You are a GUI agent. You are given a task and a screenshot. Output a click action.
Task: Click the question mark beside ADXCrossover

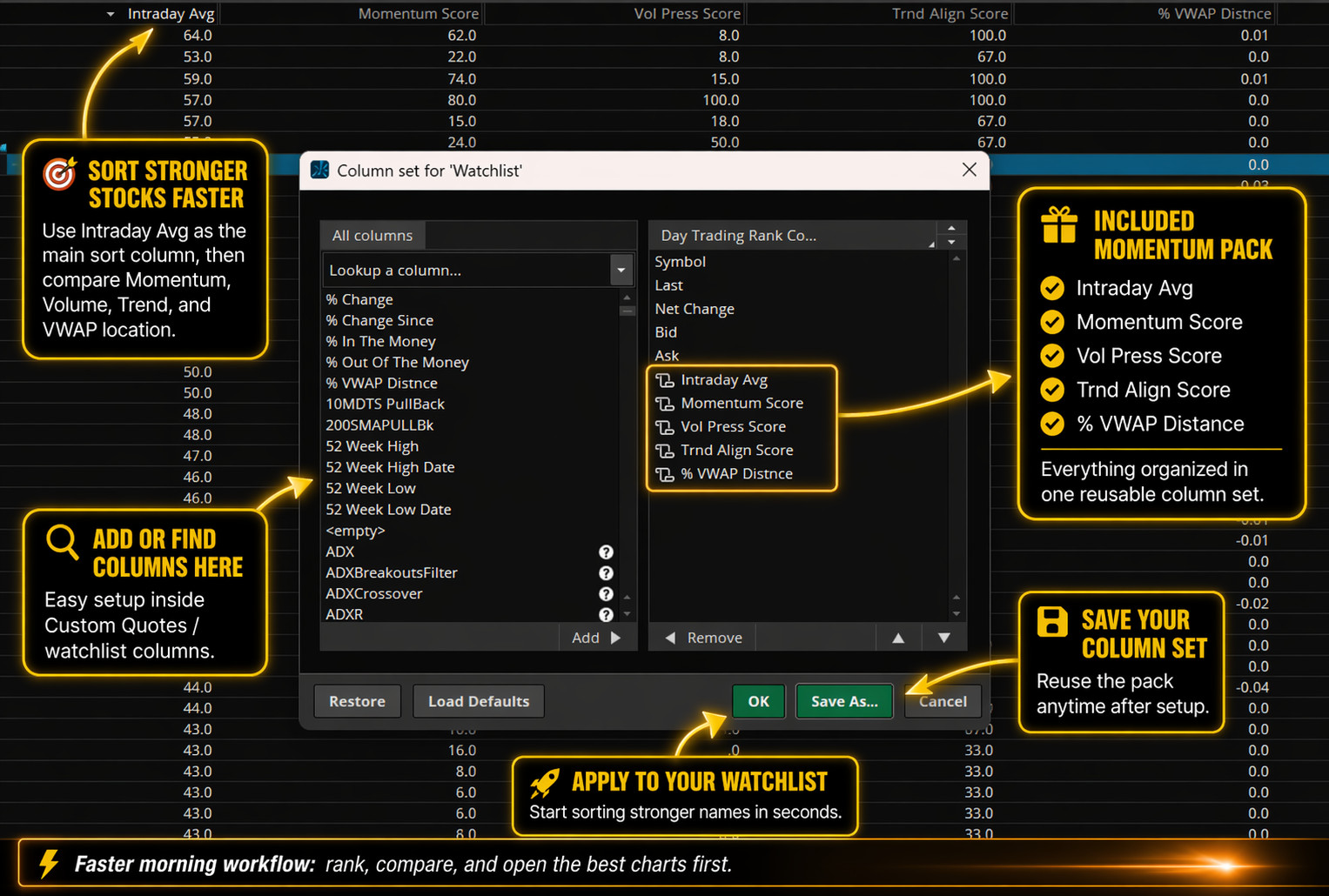(x=606, y=594)
